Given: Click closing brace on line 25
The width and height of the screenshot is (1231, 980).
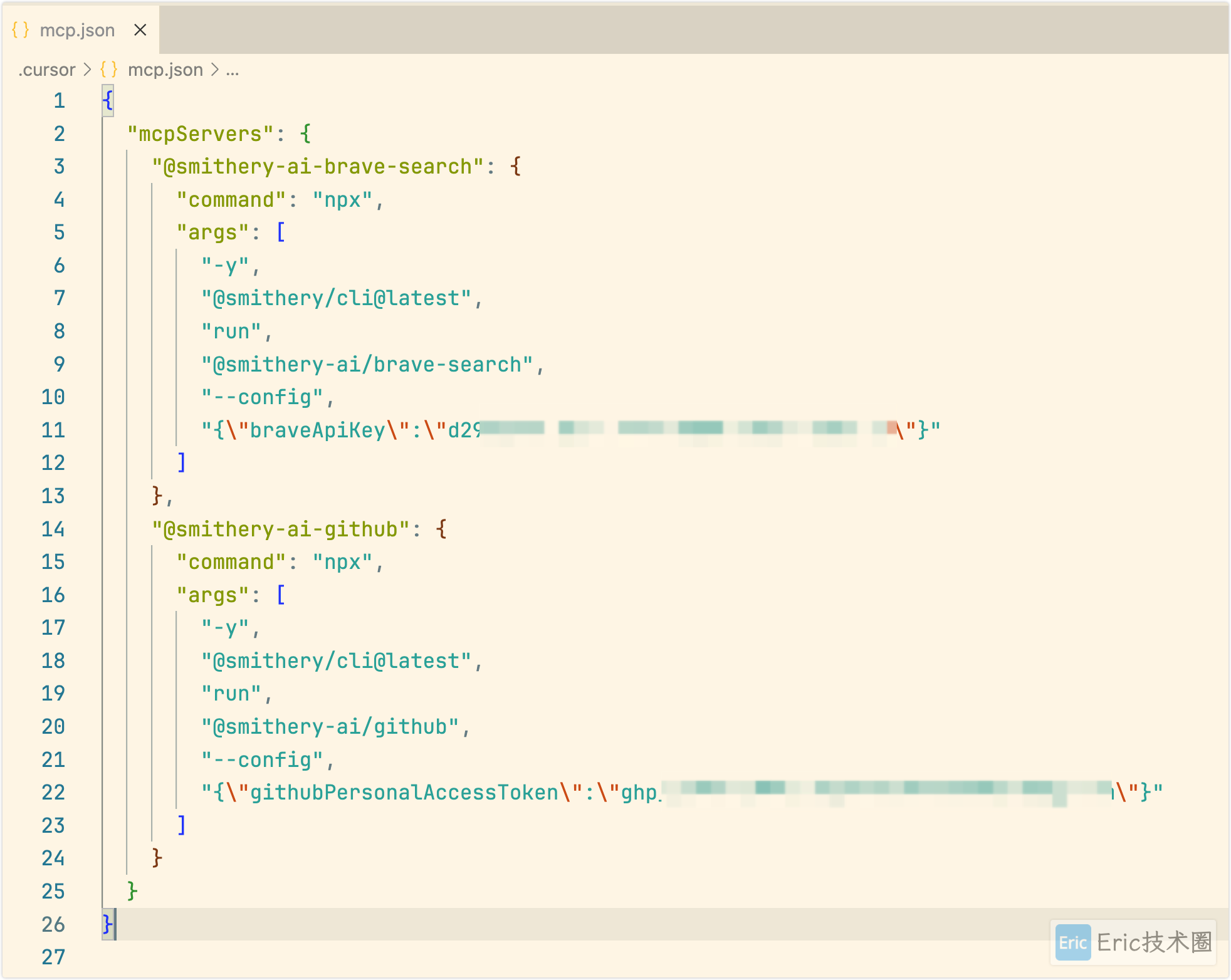Looking at the screenshot, I should [x=132, y=892].
